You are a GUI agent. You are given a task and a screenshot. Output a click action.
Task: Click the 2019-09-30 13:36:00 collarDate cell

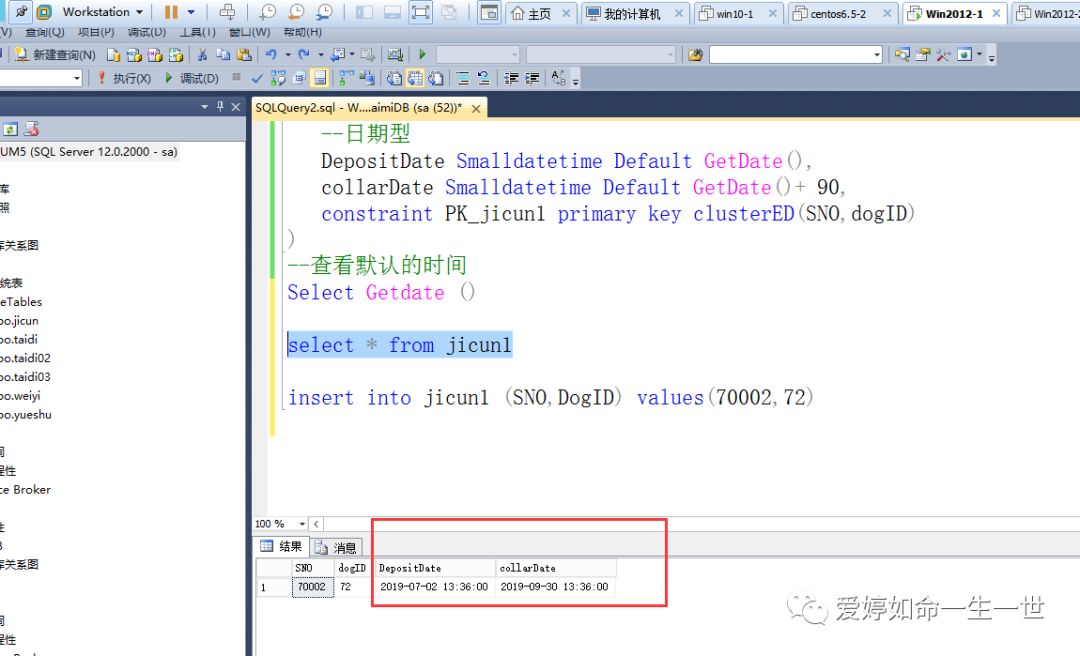[x=554, y=586]
